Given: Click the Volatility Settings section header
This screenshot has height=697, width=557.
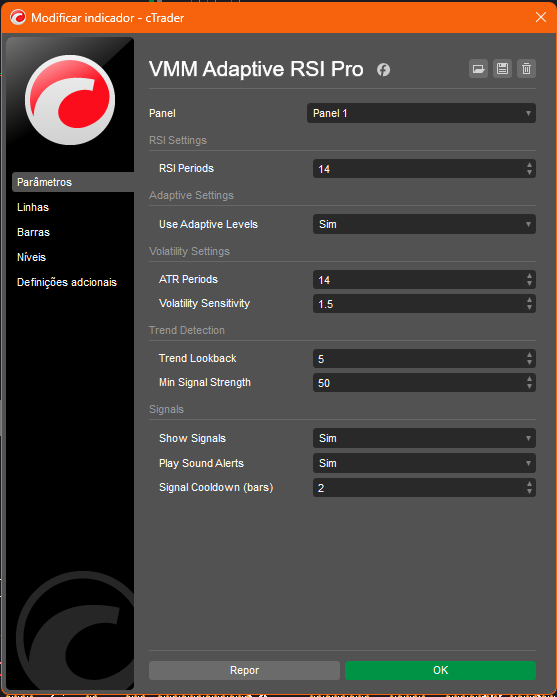Looking at the screenshot, I should [189, 252].
